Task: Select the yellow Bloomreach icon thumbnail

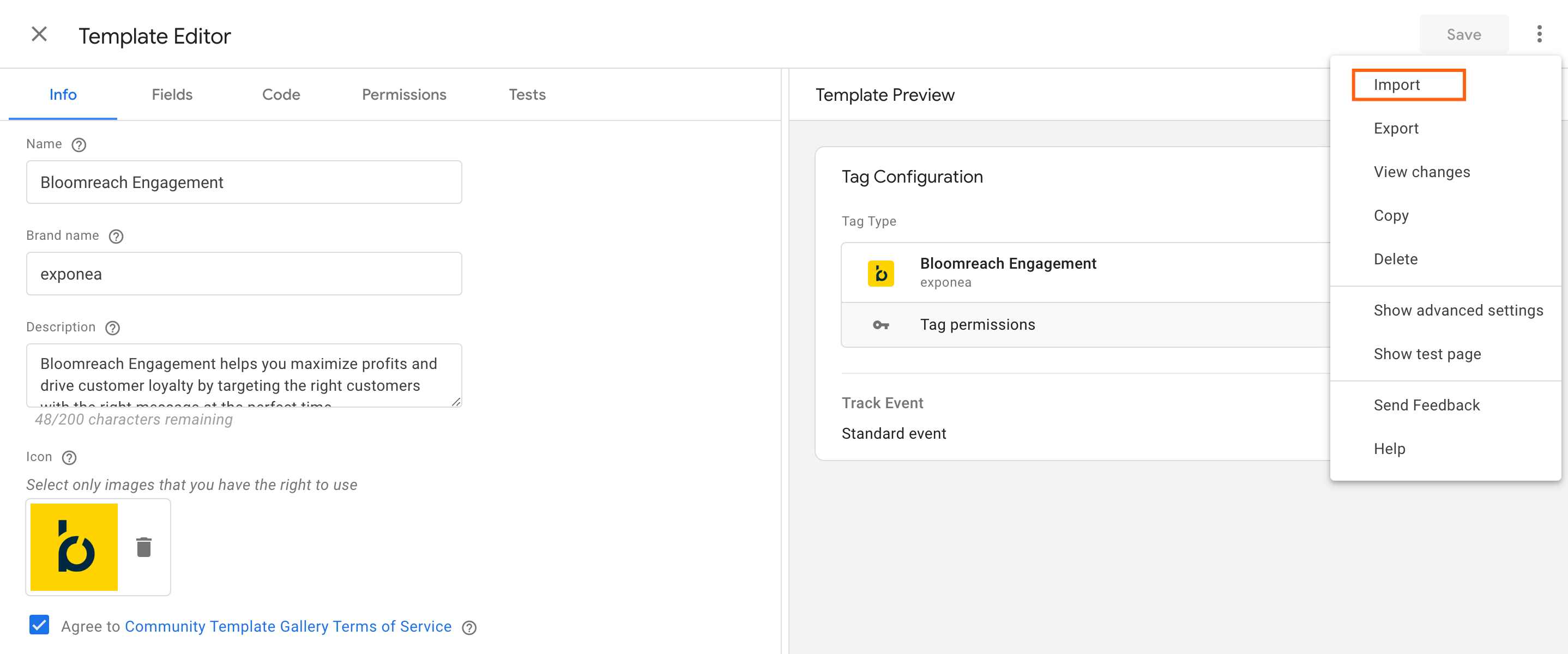Action: [x=74, y=547]
